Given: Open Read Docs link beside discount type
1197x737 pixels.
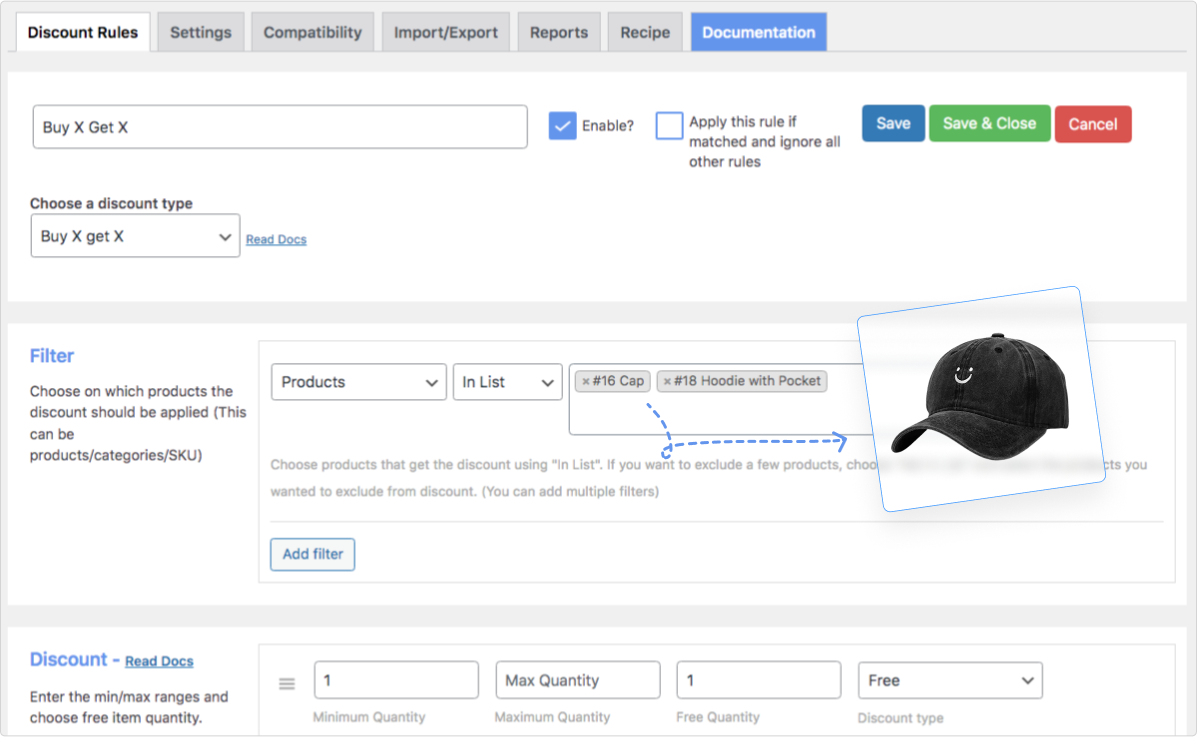Looking at the screenshot, I should point(276,239).
